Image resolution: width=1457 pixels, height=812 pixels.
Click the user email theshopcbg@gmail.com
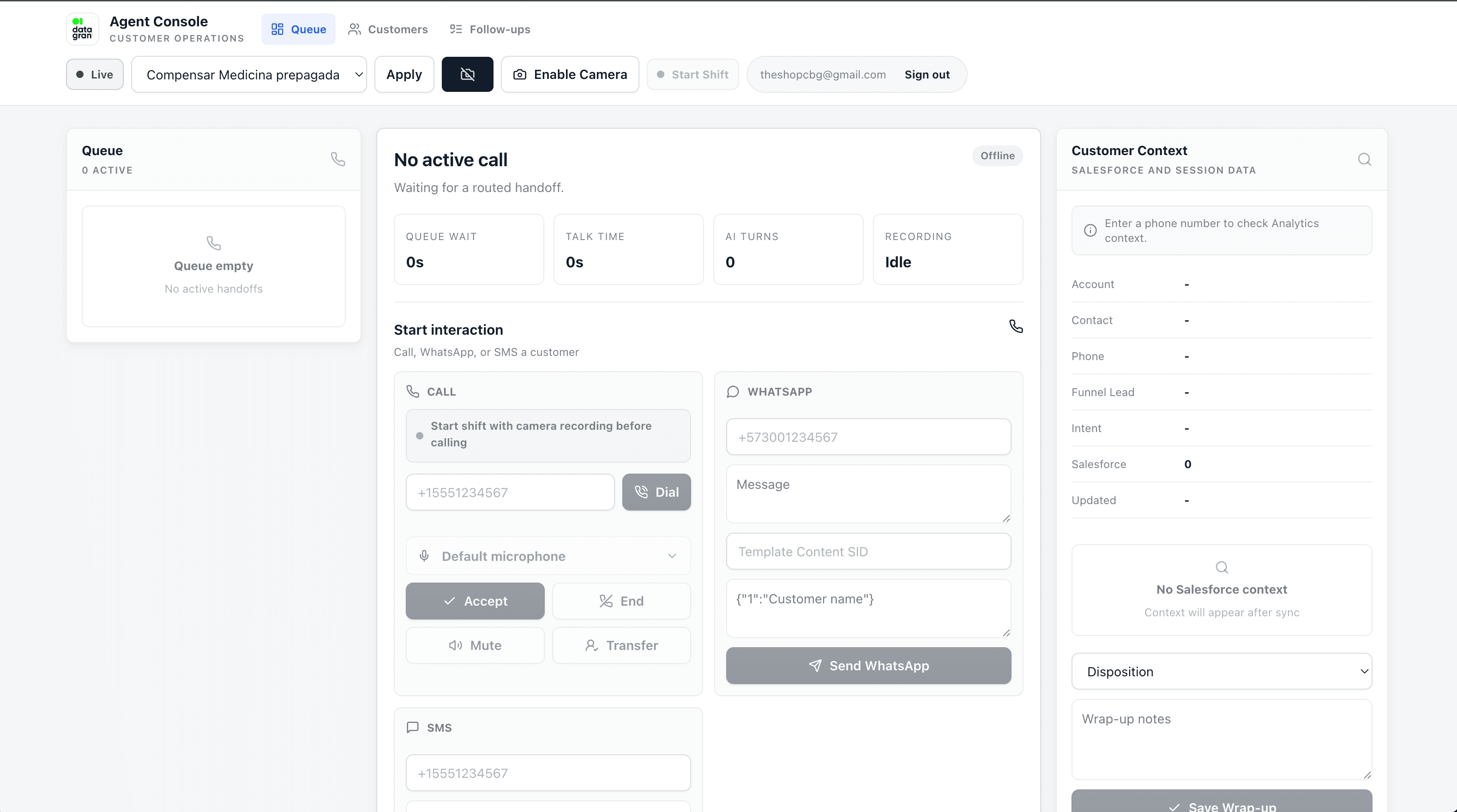[x=823, y=75]
